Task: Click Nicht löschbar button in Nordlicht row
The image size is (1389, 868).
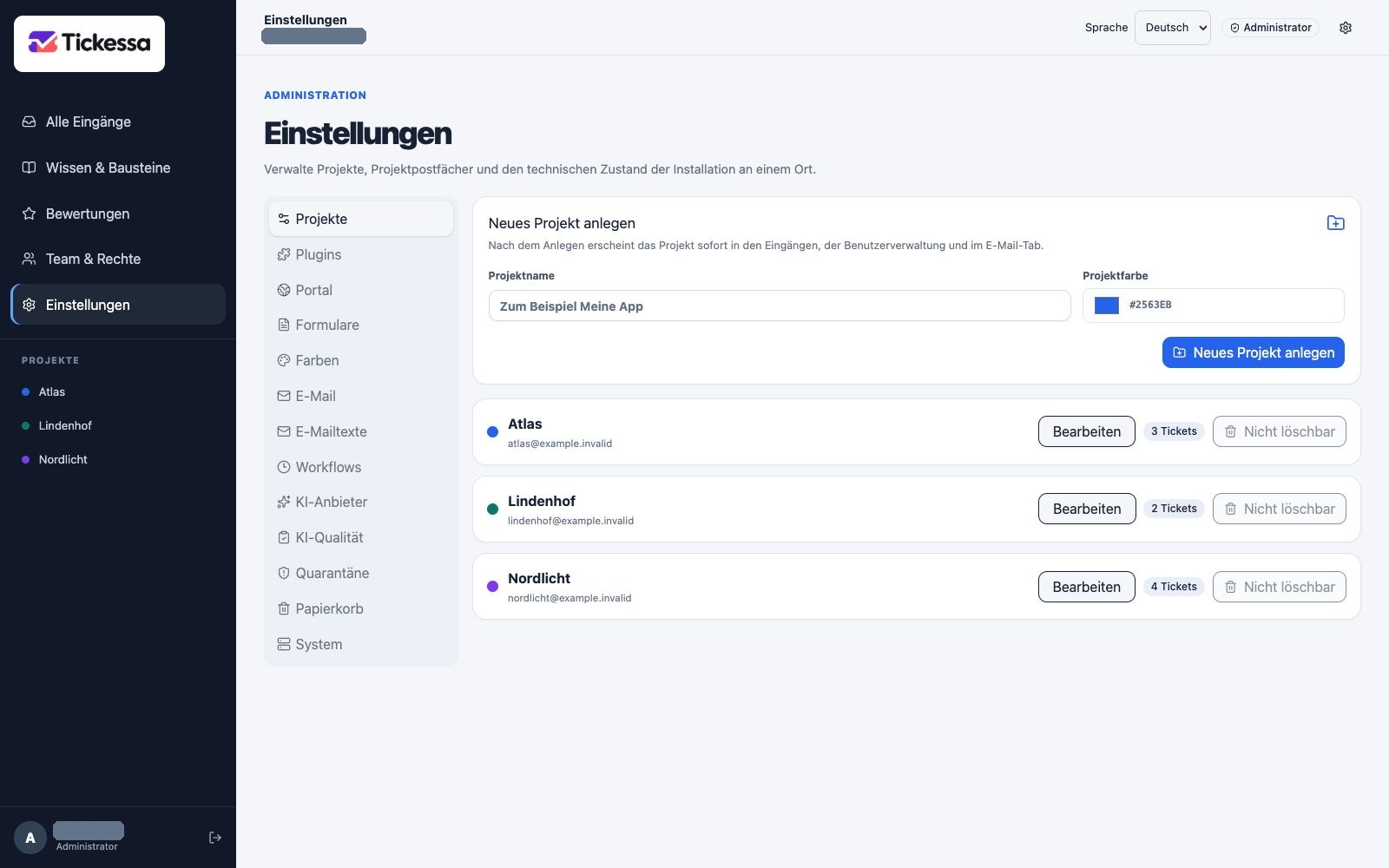Action: [1280, 587]
